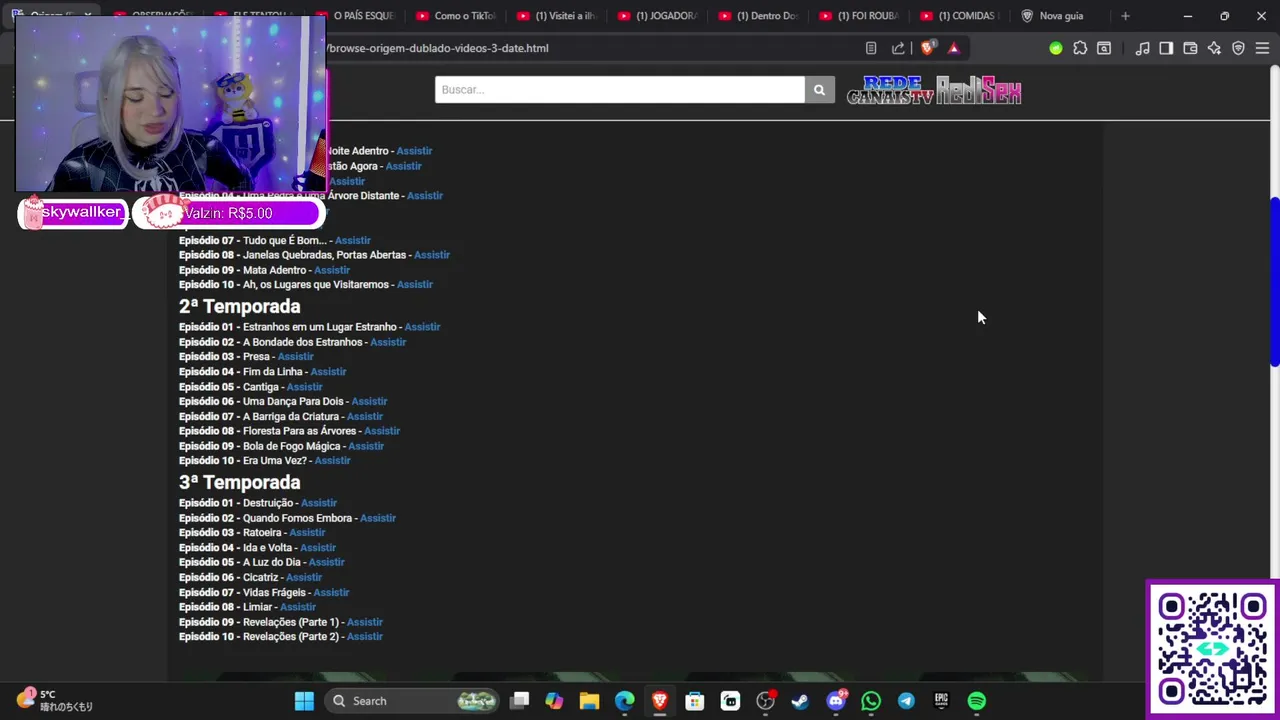This screenshot has height=720, width=1280.
Task: Click Assistir for A Bondade dos Estranhos
Action: (388, 342)
